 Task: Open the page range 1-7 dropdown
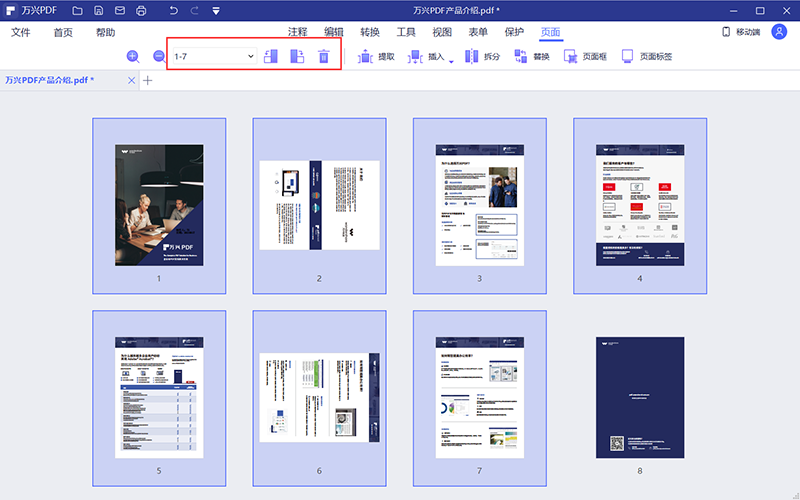pos(250,57)
